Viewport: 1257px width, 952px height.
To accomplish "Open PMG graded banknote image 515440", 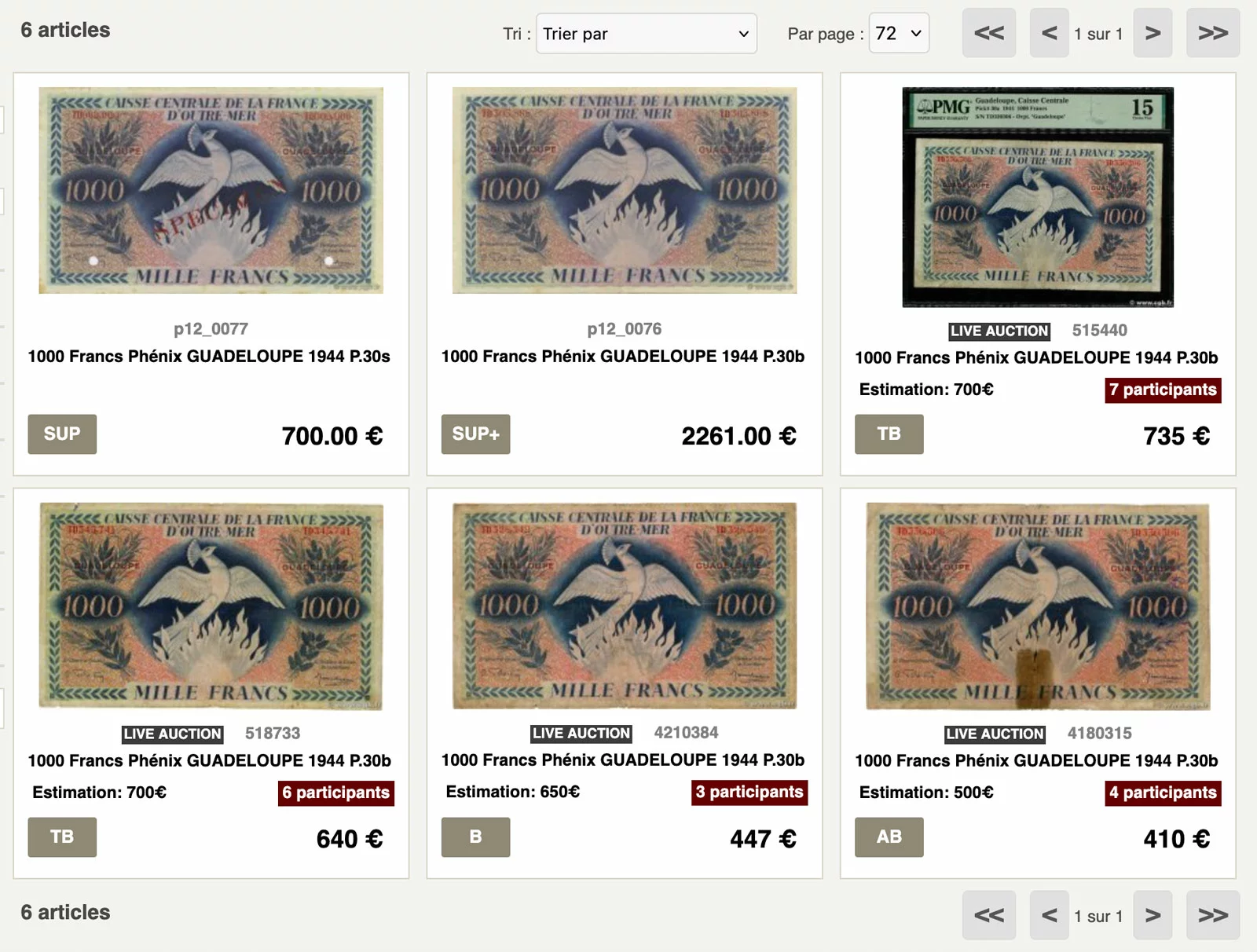I will click(1038, 197).
